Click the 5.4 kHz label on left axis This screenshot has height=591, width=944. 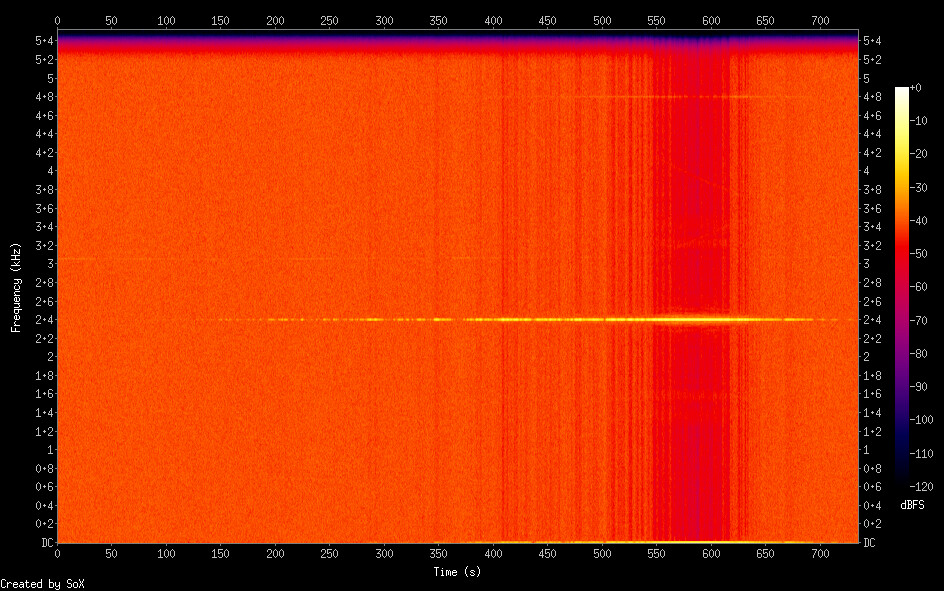44,41
